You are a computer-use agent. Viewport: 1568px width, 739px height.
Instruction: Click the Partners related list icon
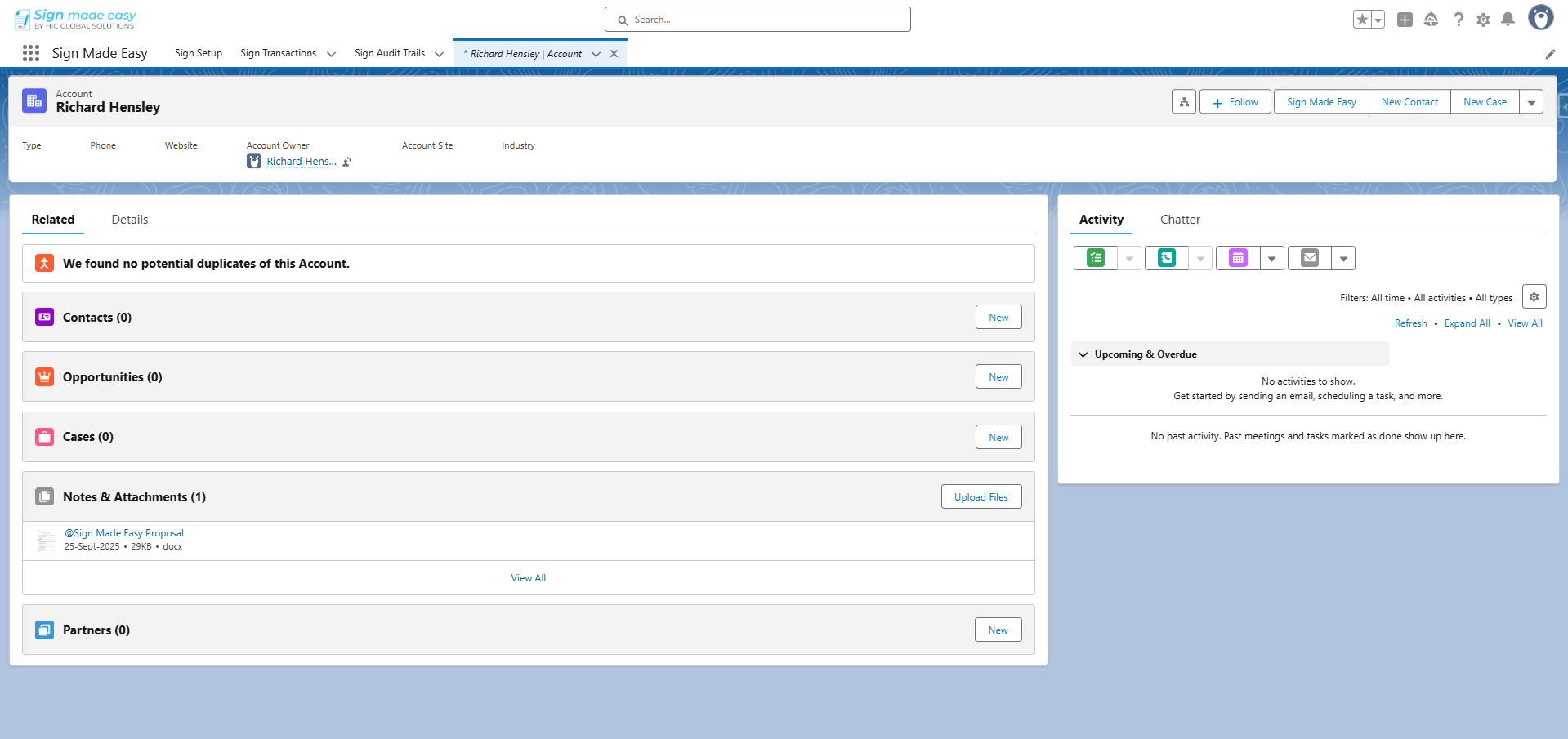(44, 630)
